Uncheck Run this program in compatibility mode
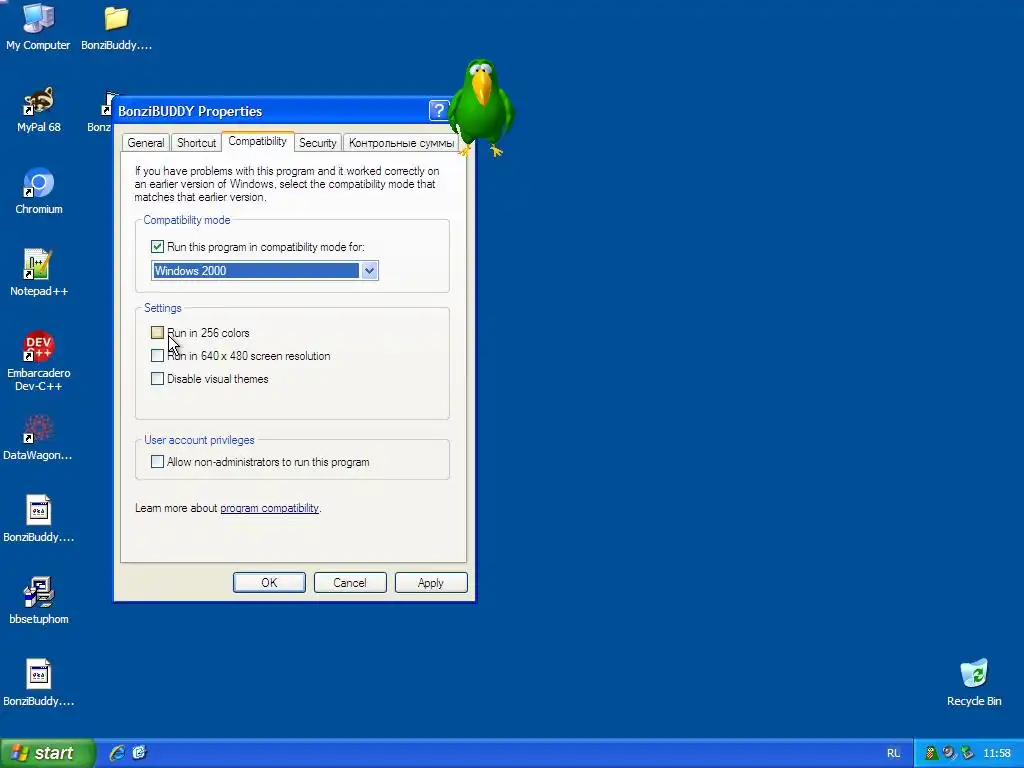1024x768 pixels. (157, 247)
